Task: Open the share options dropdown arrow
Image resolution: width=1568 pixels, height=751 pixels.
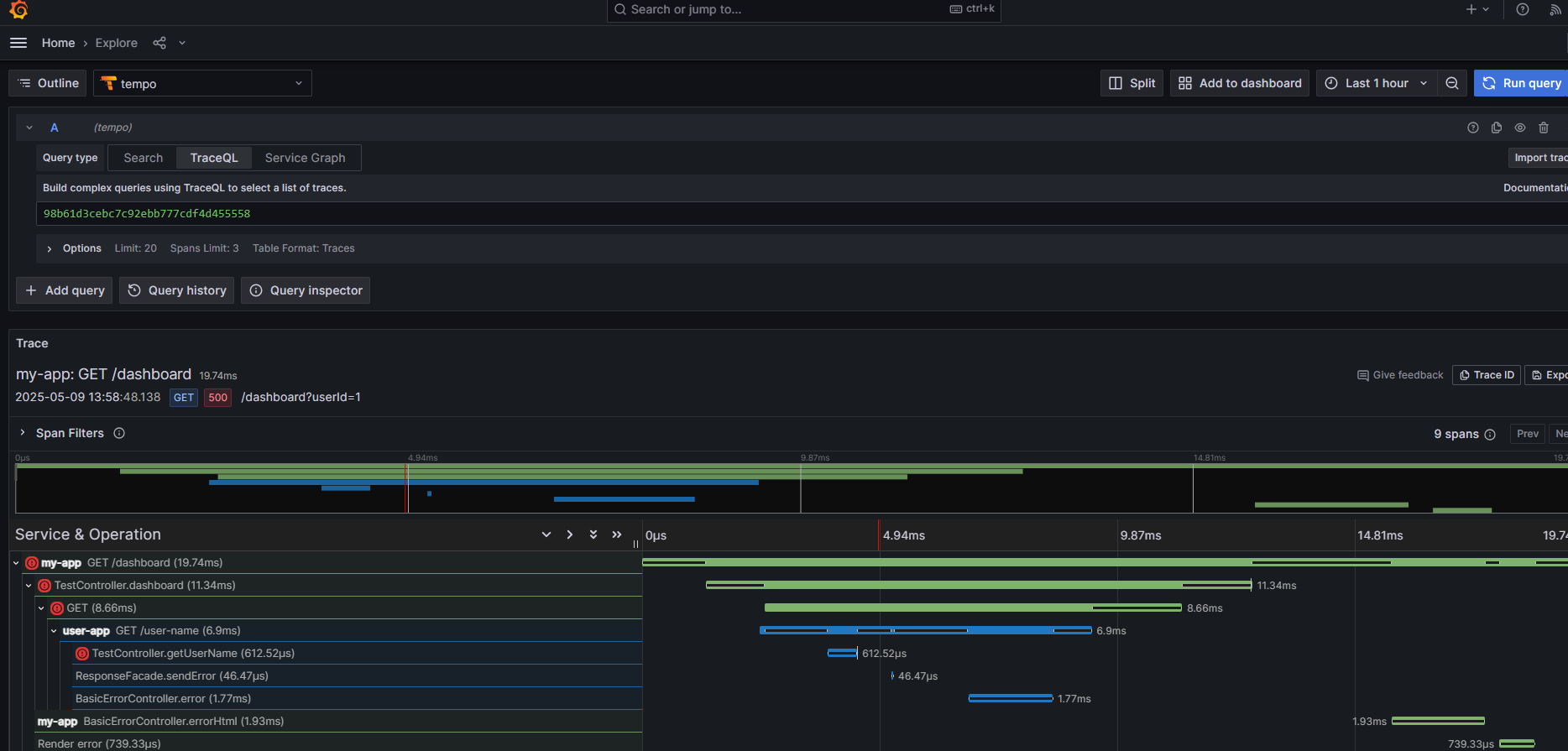Action: [182, 43]
